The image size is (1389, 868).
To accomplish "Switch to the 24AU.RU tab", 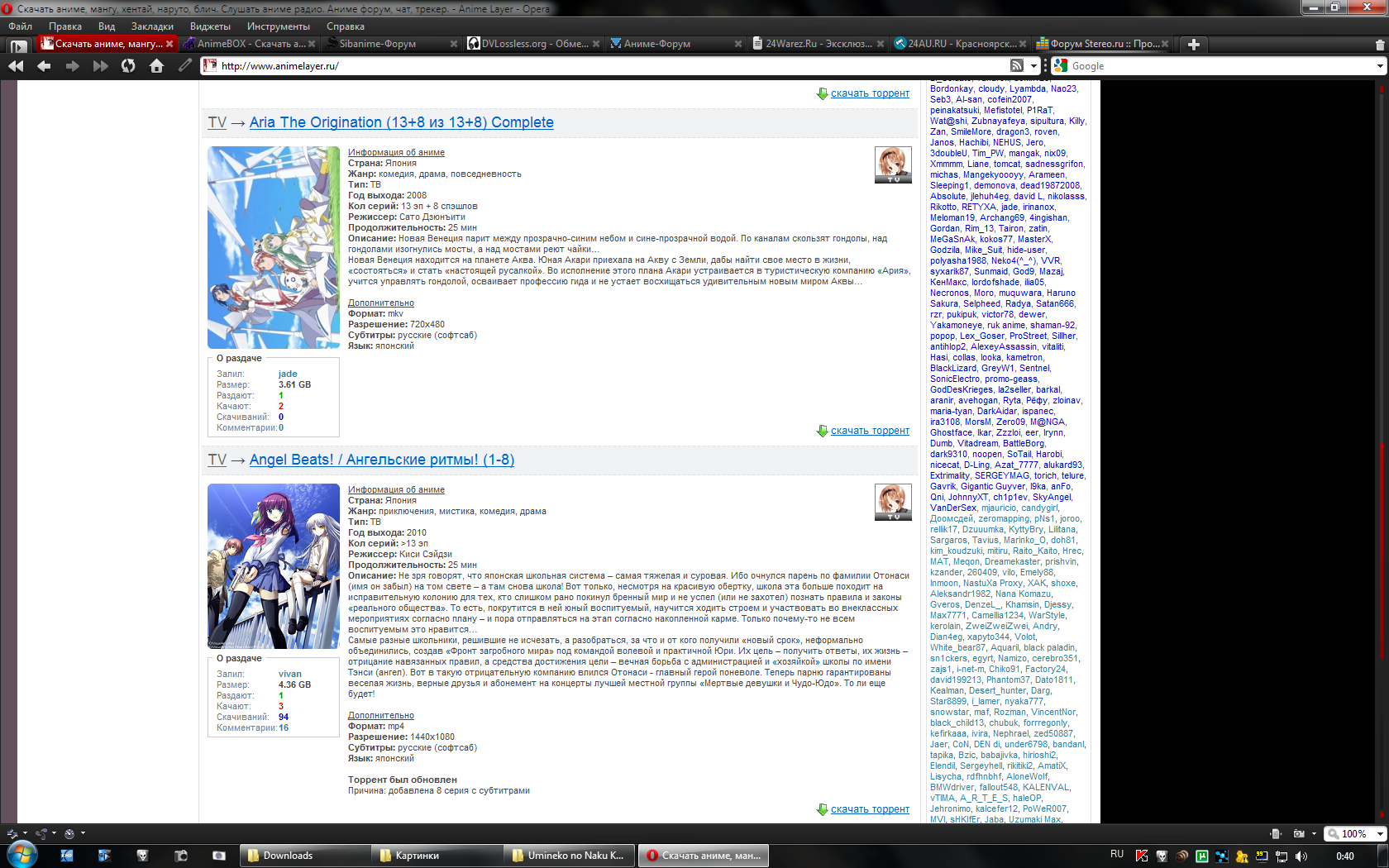I will [959, 44].
